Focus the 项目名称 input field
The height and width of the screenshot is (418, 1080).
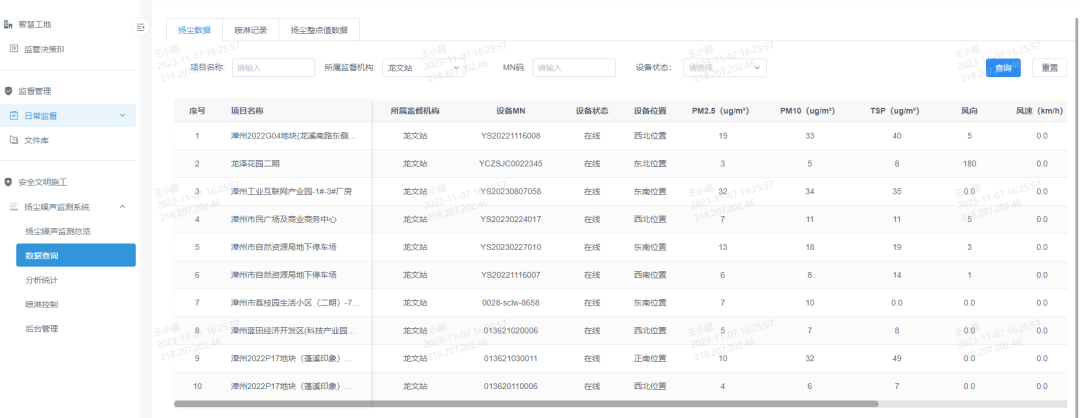(x=273, y=67)
